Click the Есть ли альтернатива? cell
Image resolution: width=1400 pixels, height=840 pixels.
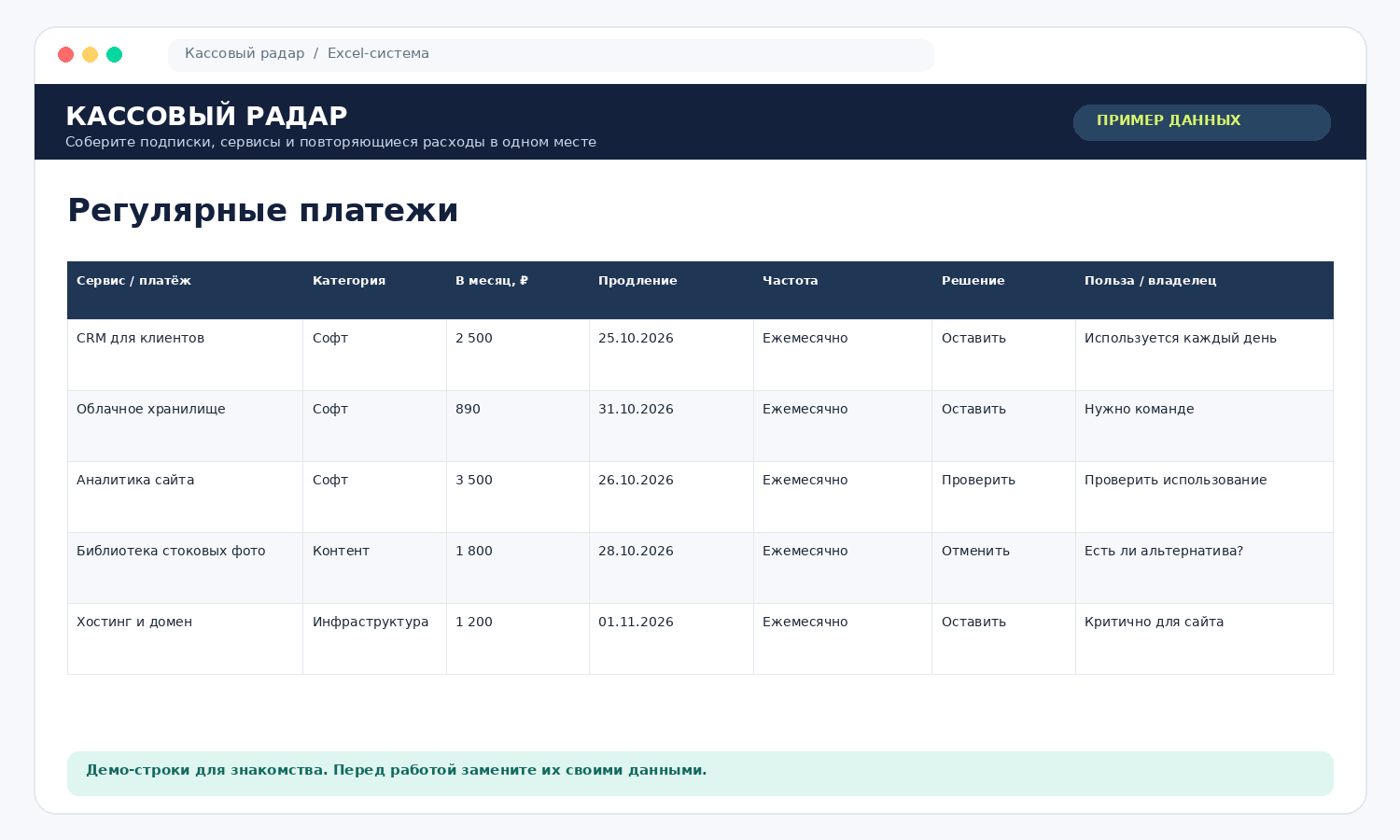pyautogui.click(x=1204, y=567)
